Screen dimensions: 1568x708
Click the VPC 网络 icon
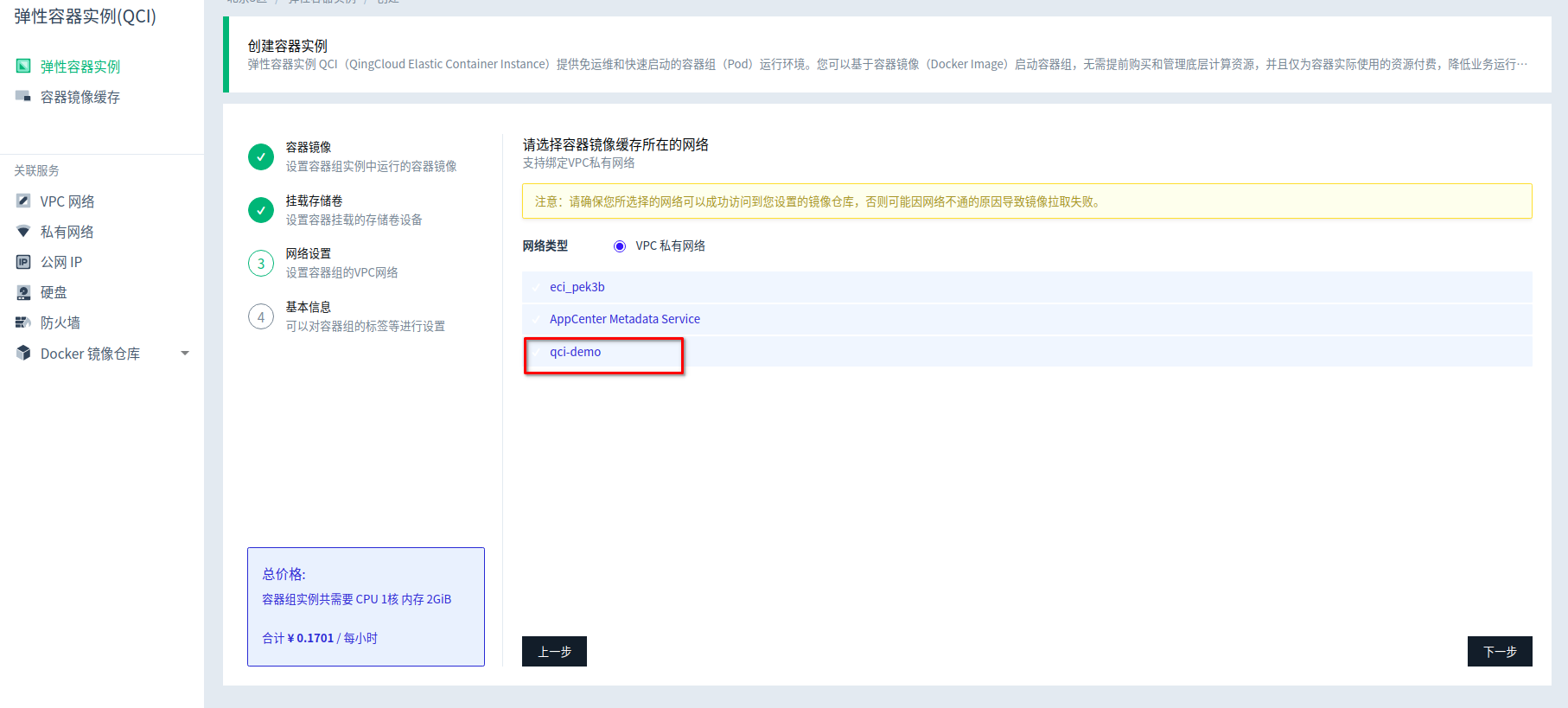[23, 201]
